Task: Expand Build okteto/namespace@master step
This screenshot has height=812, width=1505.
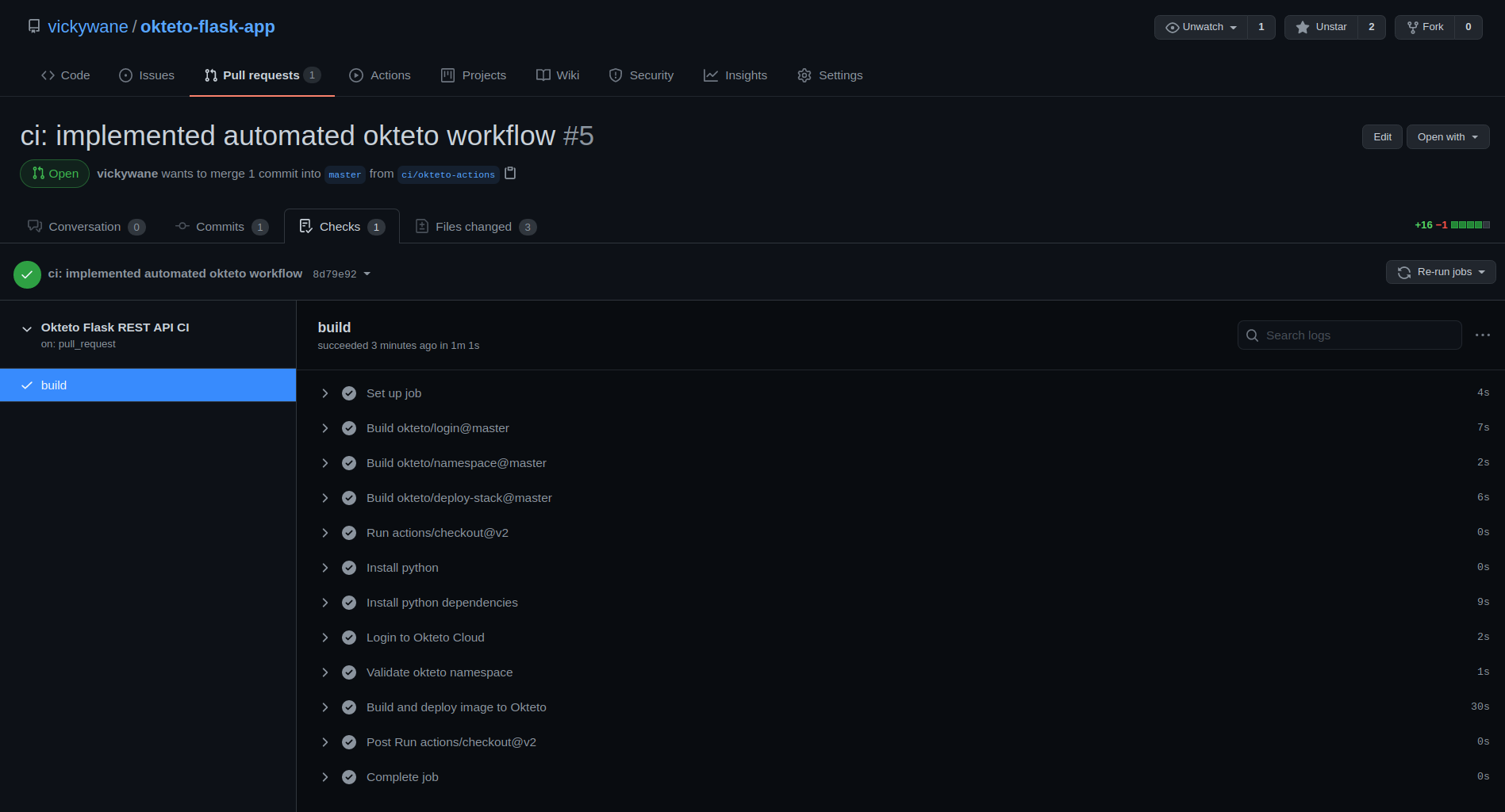Action: coord(325,463)
